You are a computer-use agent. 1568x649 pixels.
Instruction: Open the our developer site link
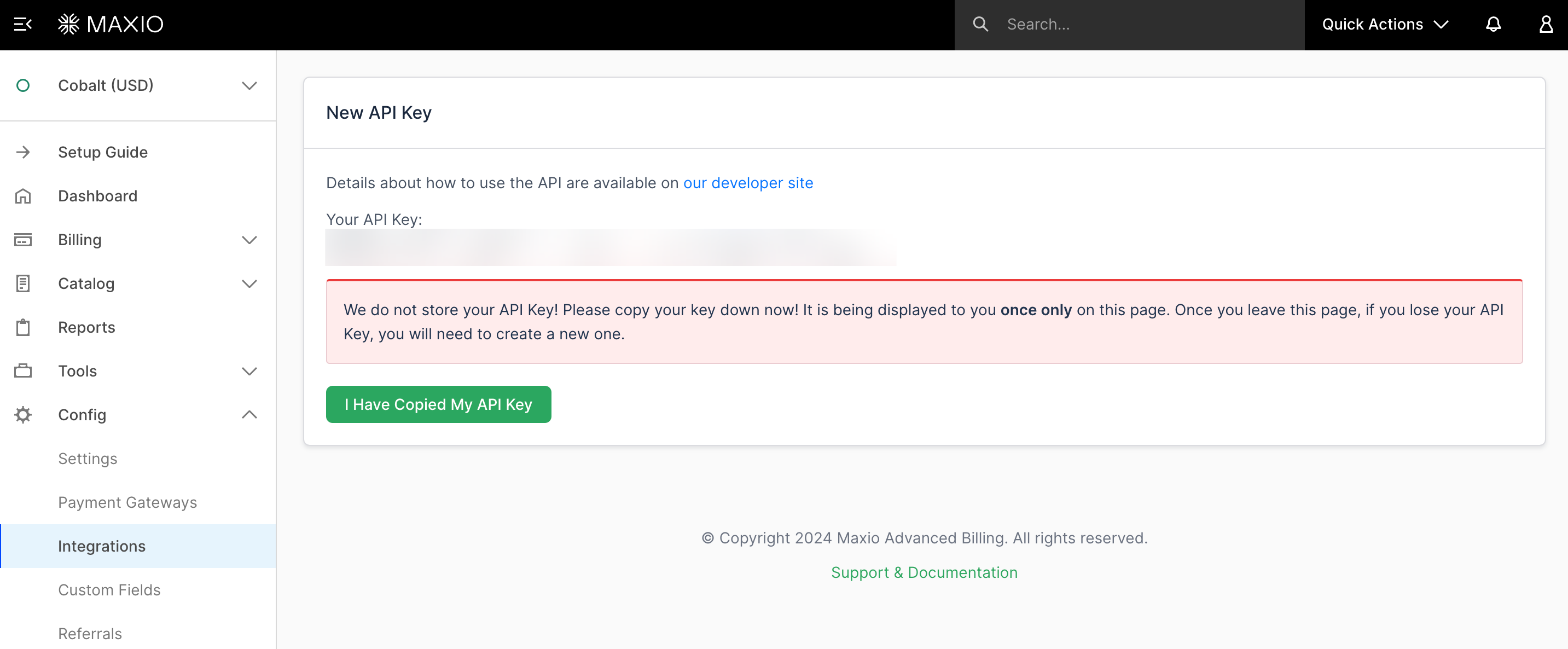coord(747,183)
